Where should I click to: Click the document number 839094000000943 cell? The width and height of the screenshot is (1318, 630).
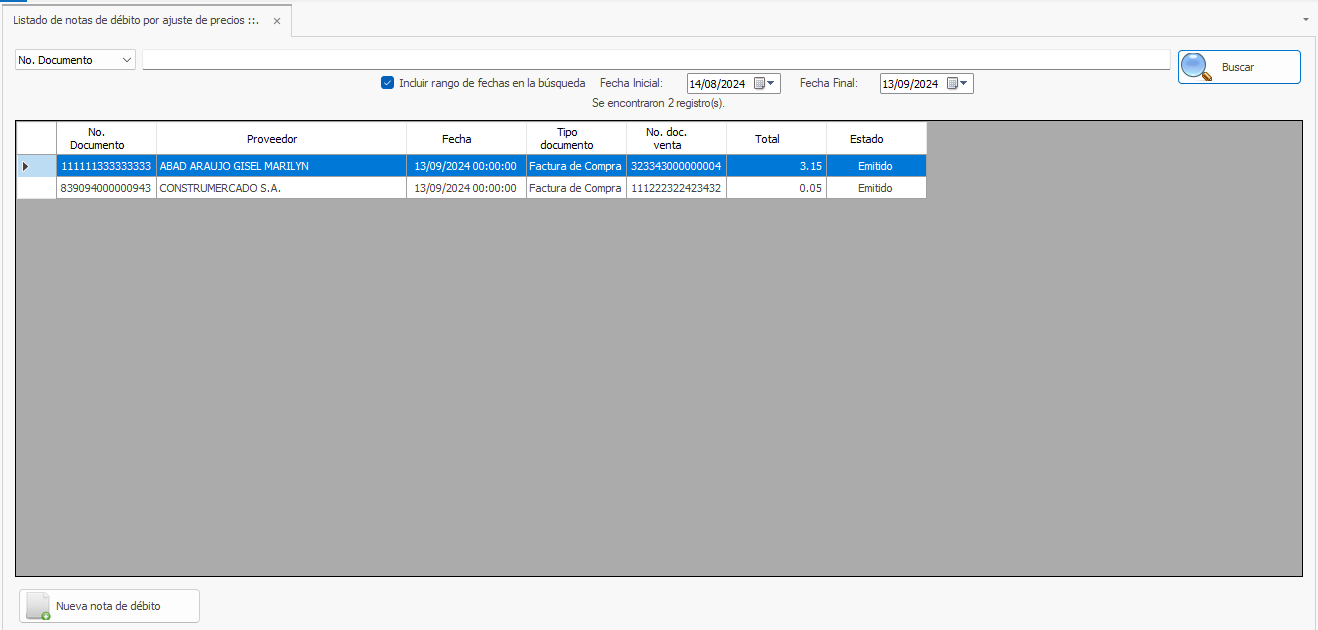coord(106,188)
